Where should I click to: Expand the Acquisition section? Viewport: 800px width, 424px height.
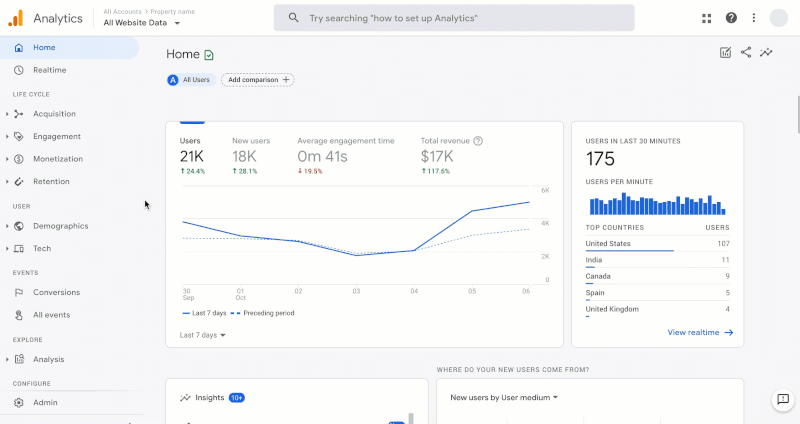(x=53, y=114)
